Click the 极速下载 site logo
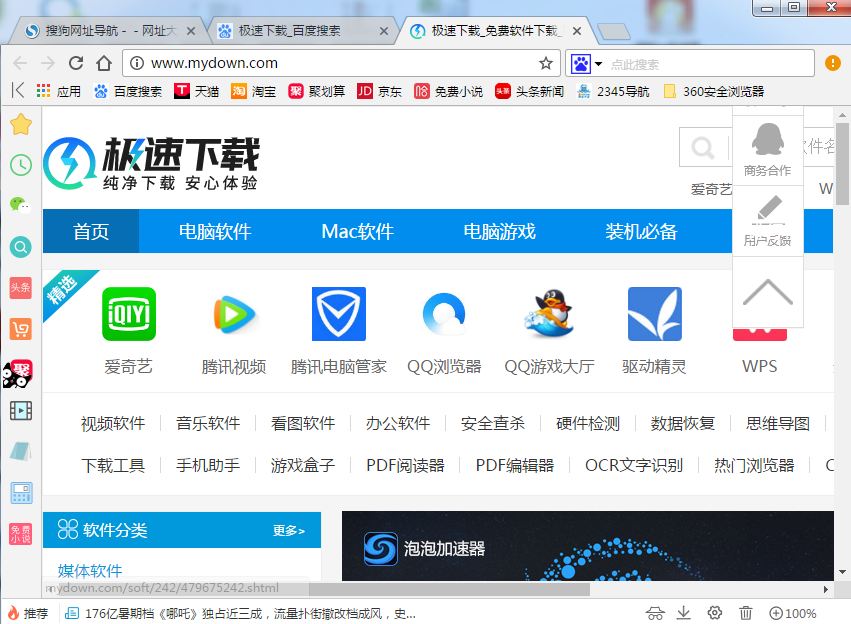Image resolution: width=851 pixels, height=624 pixels. click(151, 163)
